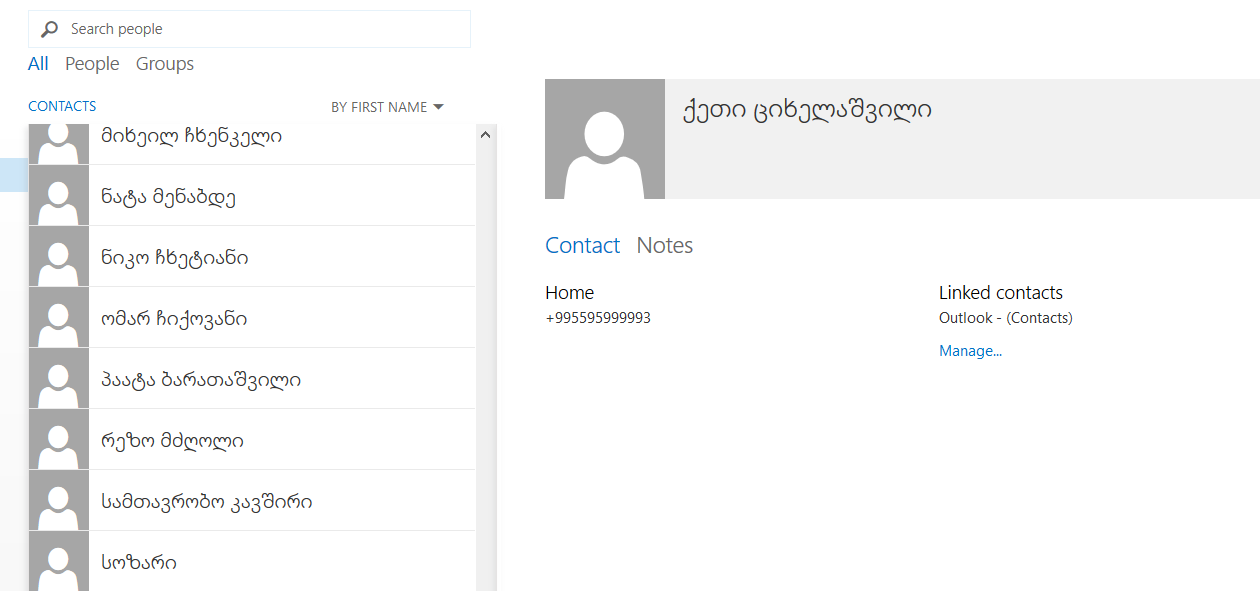The image size is (1260, 591).
Task: Click the Contacts folder heading
Action: 62,106
